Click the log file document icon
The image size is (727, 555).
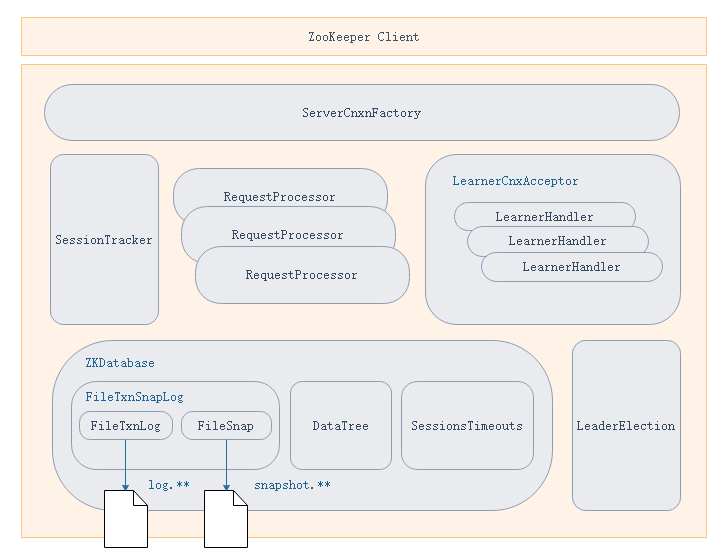click(126, 519)
